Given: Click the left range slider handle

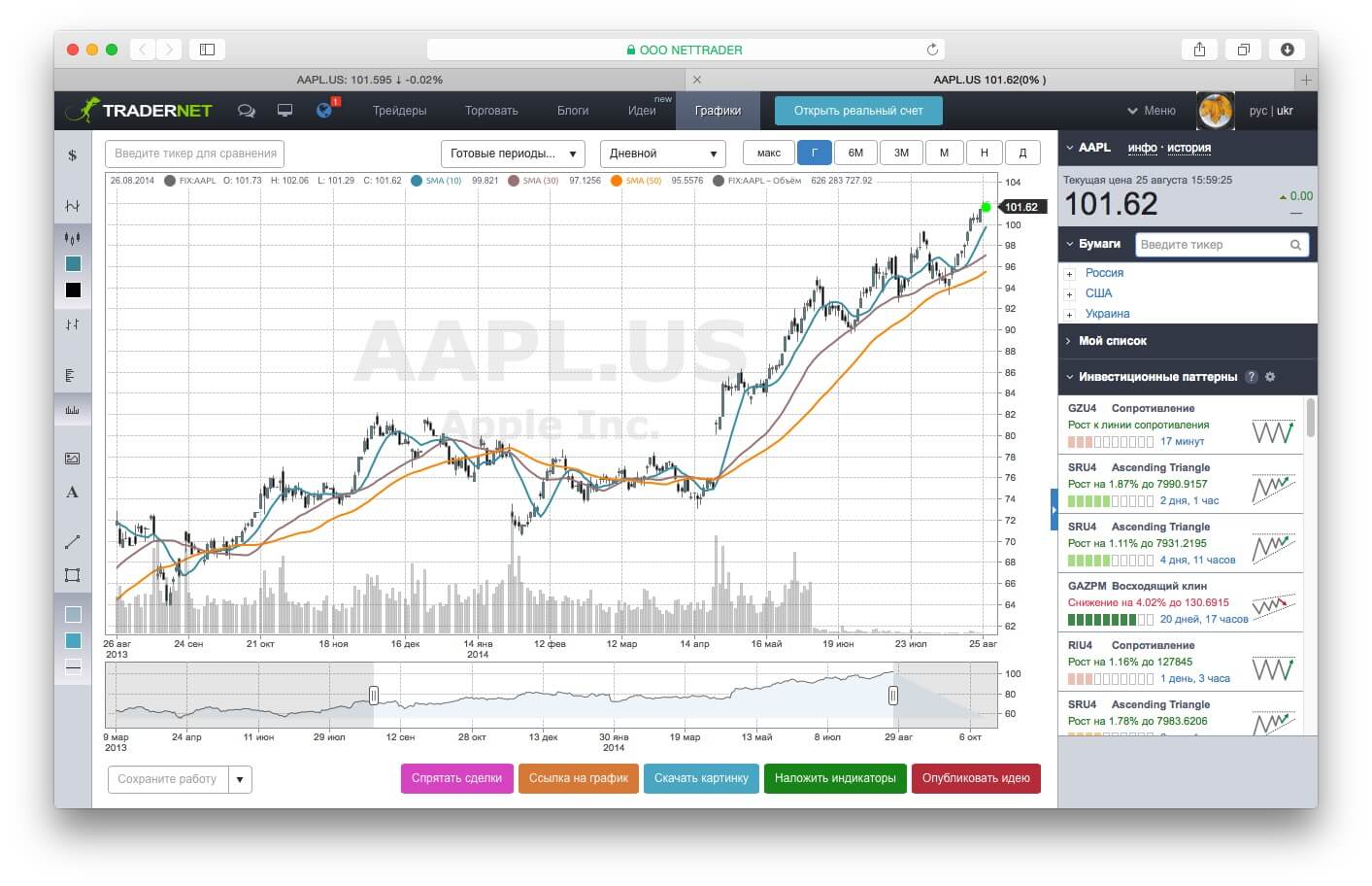Looking at the screenshot, I should pyautogui.click(x=374, y=695).
